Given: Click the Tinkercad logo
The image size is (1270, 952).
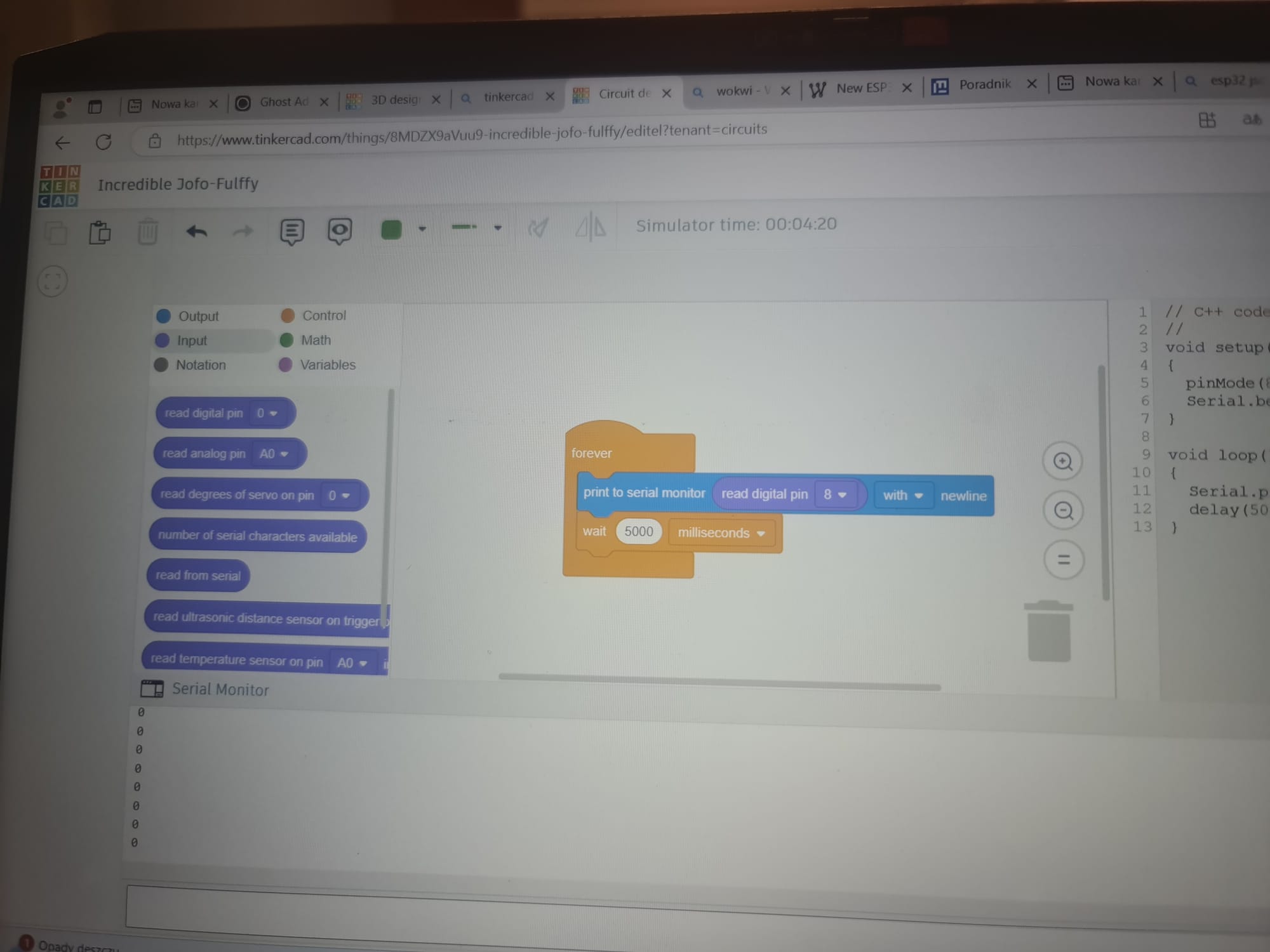Looking at the screenshot, I should click(60, 187).
